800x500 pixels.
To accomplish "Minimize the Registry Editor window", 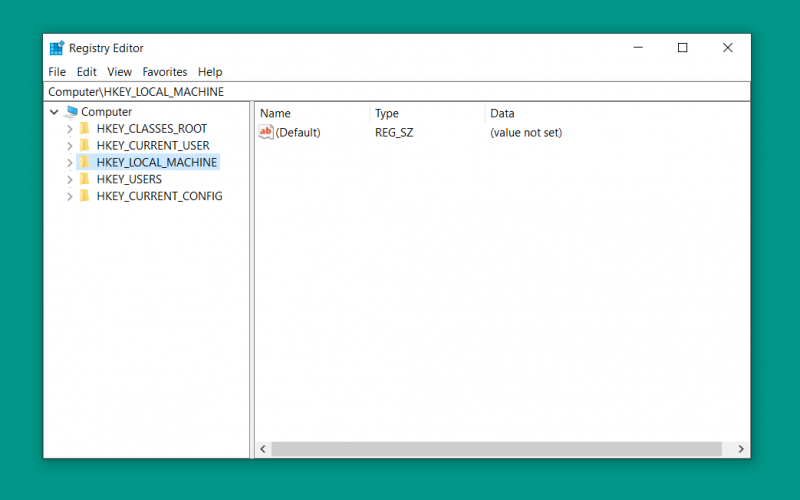I will pos(638,47).
